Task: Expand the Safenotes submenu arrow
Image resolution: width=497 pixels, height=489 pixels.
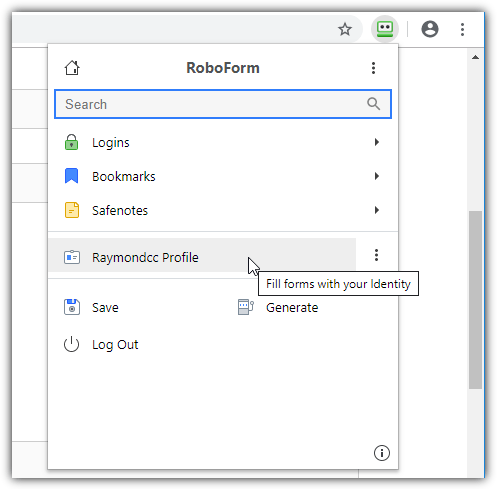Action: [x=377, y=210]
